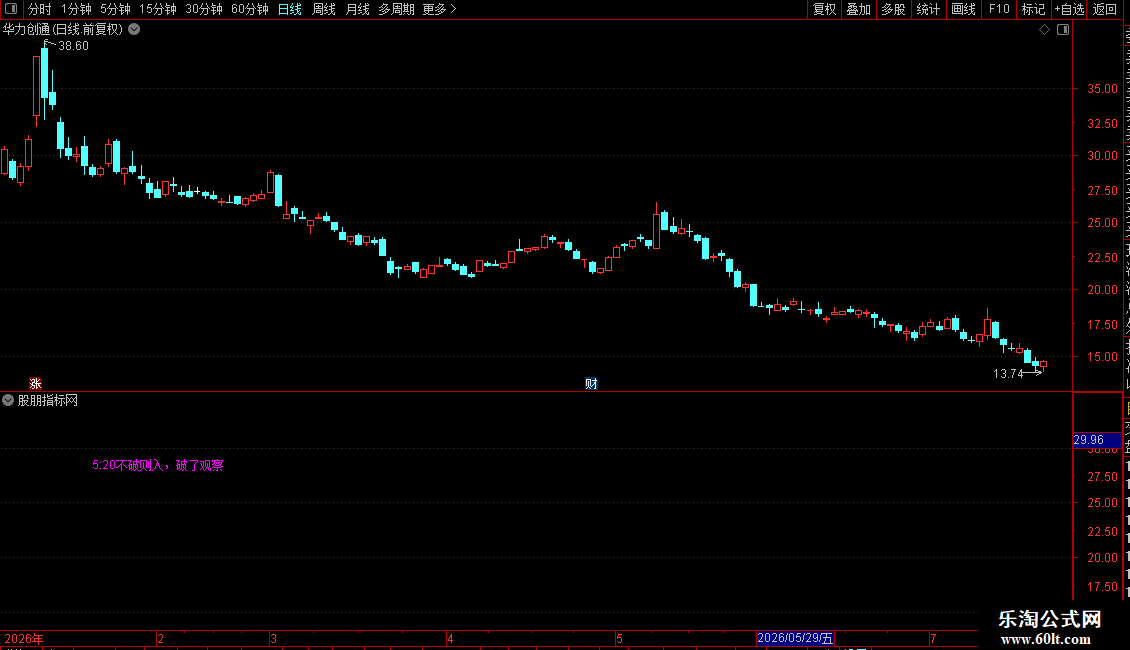Image resolution: width=1130 pixels, height=650 pixels.
Task: Open F10 company information
Action: 999,9
